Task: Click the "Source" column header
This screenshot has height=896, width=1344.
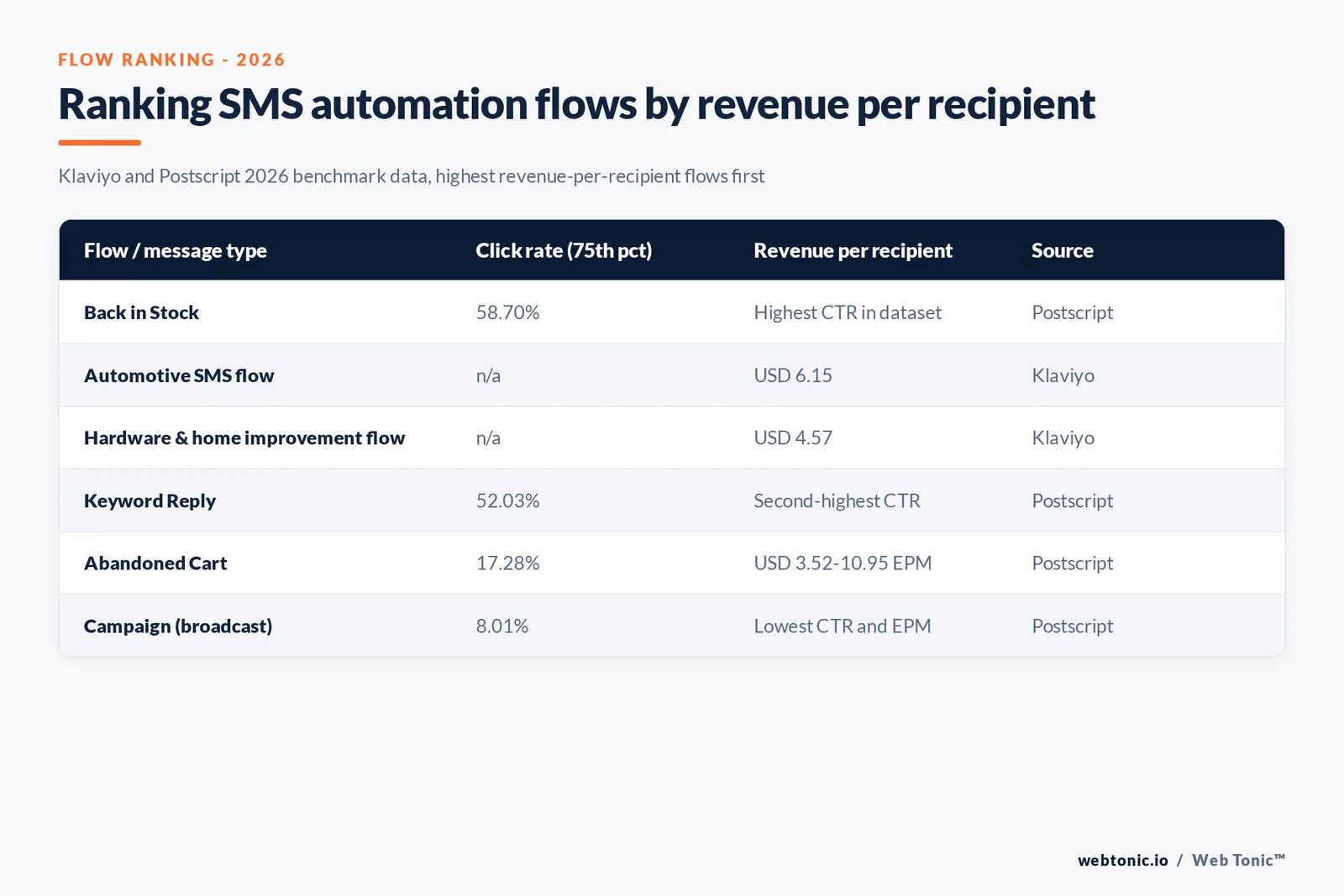Action: [x=1062, y=250]
